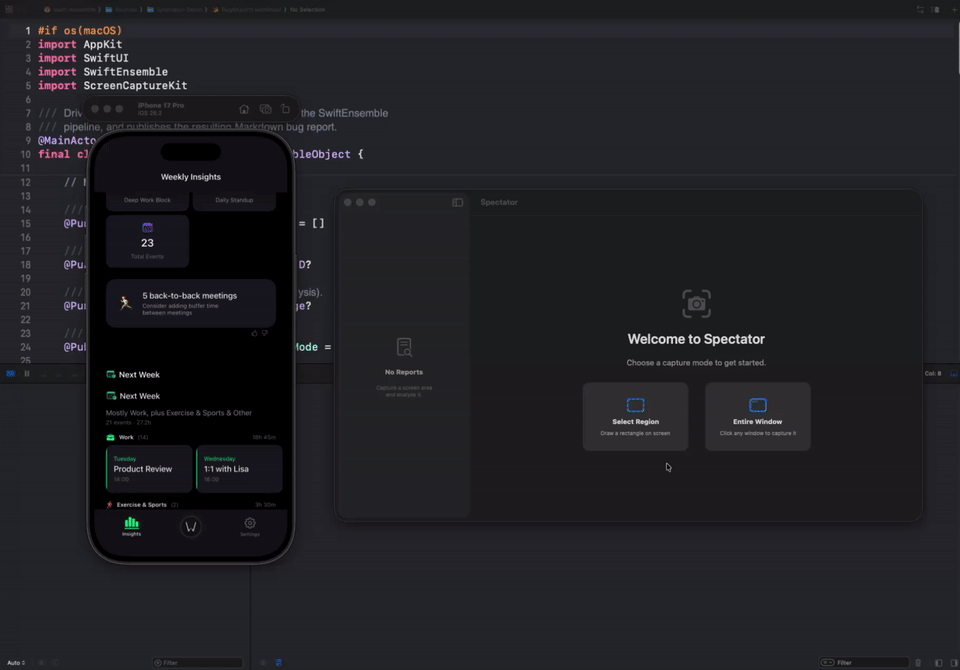Viewport: 960px width, 670px height.
Task: Click the filter icon in the debug console bar
Action: click(828, 662)
